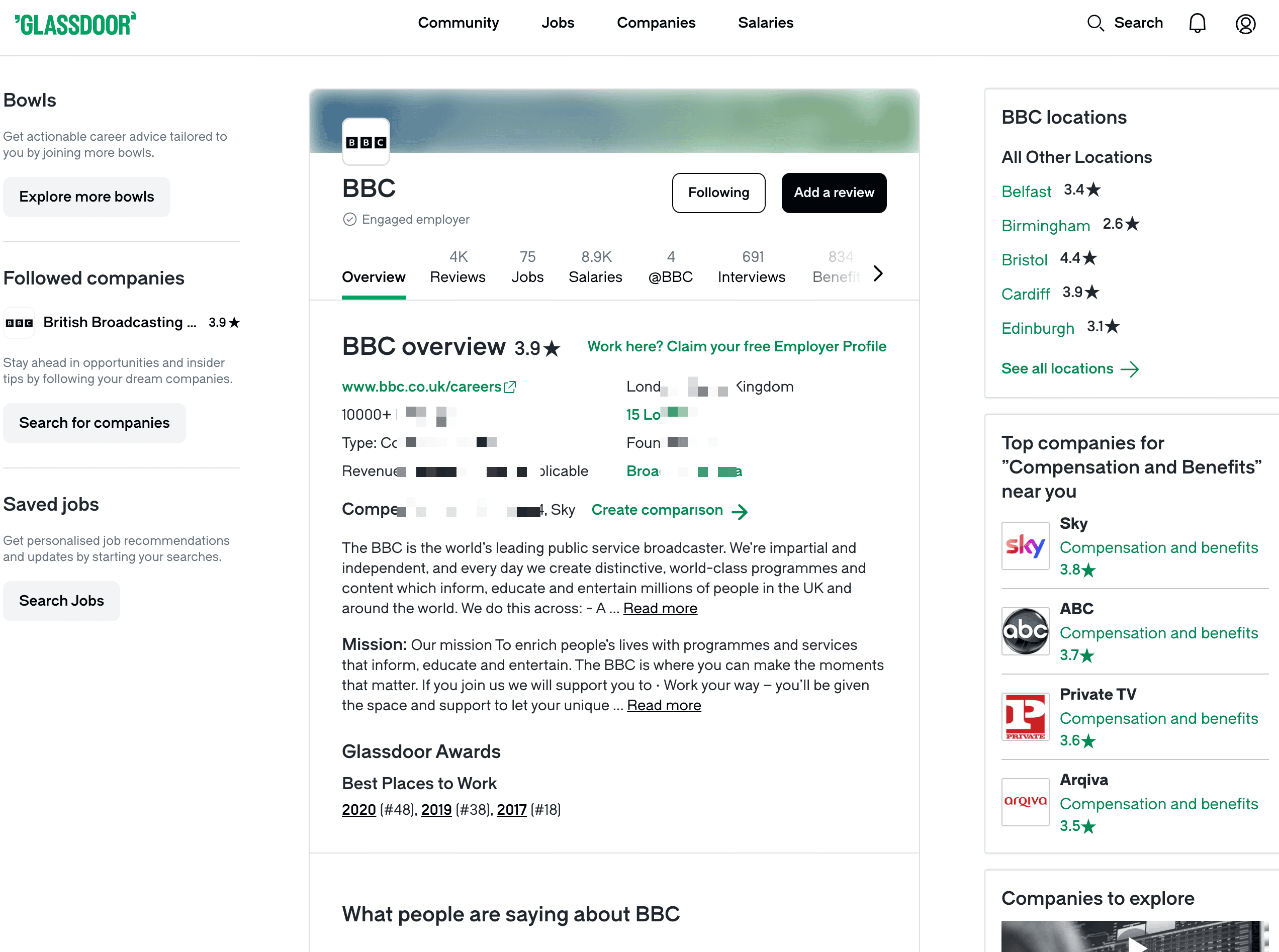Image resolution: width=1279 pixels, height=952 pixels.
Task: Open the Sky company logo
Action: pyautogui.click(x=1025, y=545)
